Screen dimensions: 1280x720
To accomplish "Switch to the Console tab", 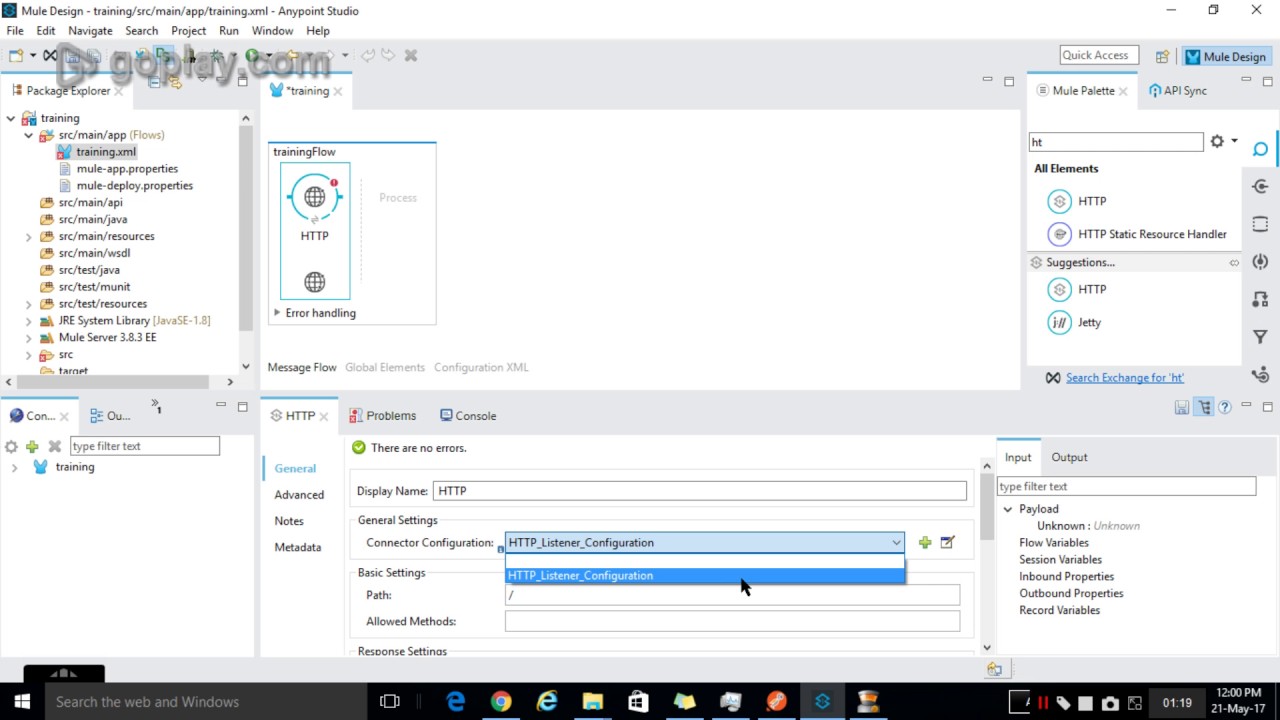I will pos(467,416).
